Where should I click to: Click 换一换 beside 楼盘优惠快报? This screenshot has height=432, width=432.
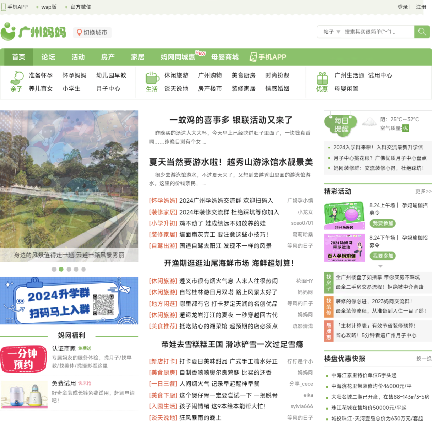pyautogui.click(x=424, y=359)
